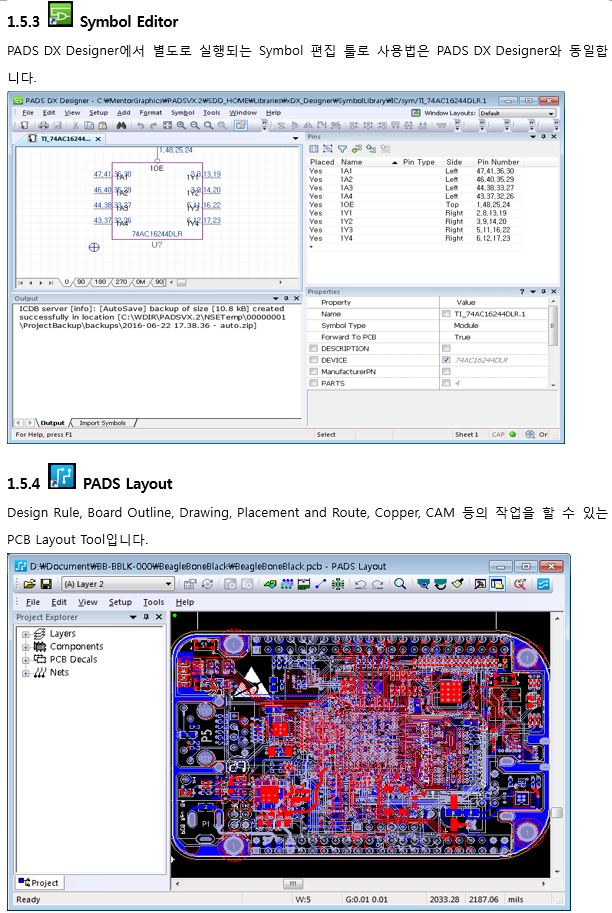Click the binoculars Find icon in DX Designer

tap(121, 125)
